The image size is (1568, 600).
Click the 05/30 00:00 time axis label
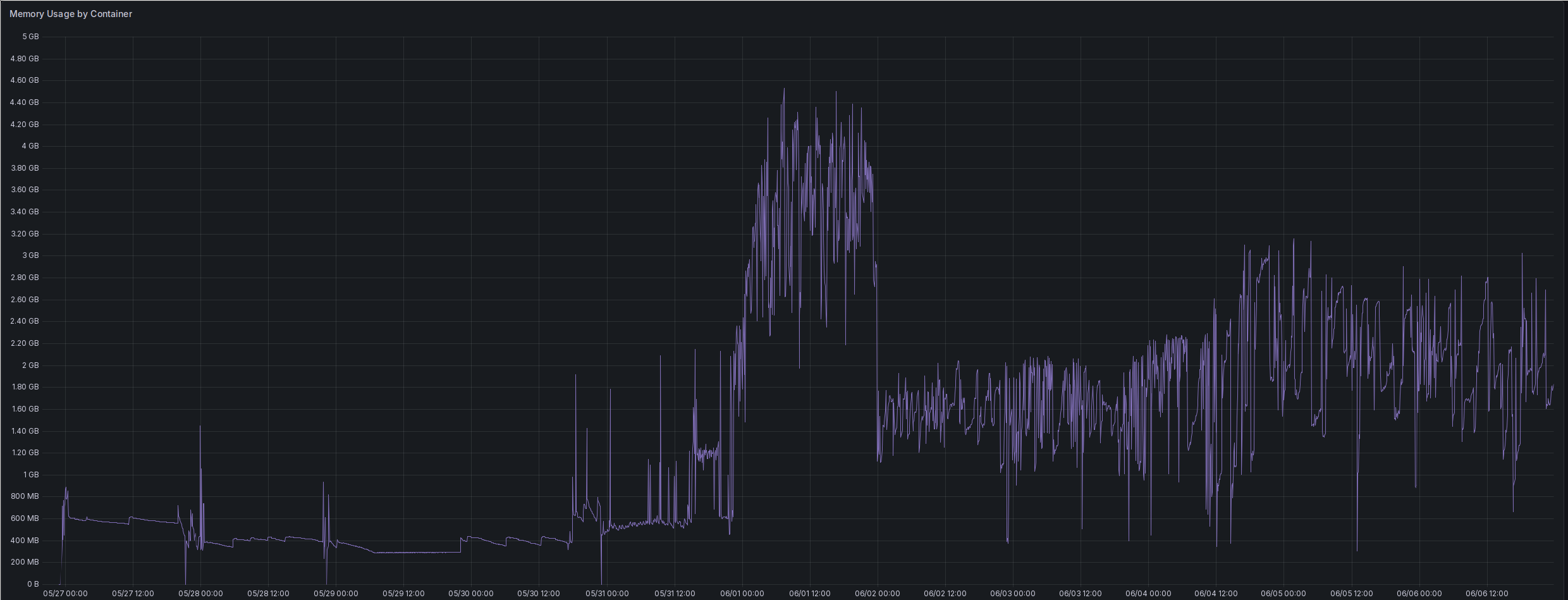tap(471, 594)
